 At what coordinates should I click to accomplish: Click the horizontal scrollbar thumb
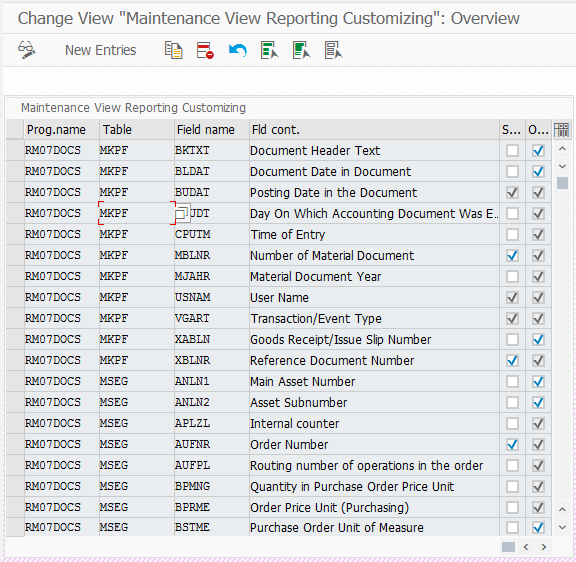click(508, 547)
